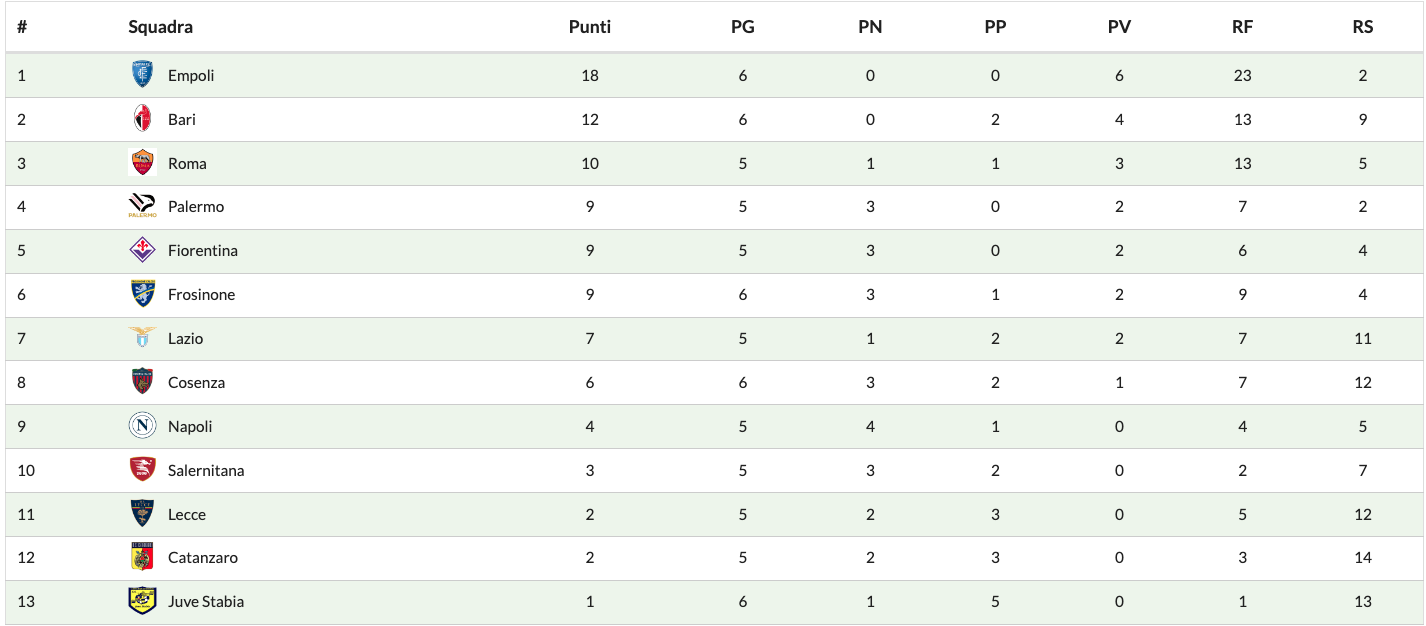
Task: Click the Lazio eagle logo
Action: pyautogui.click(x=142, y=338)
